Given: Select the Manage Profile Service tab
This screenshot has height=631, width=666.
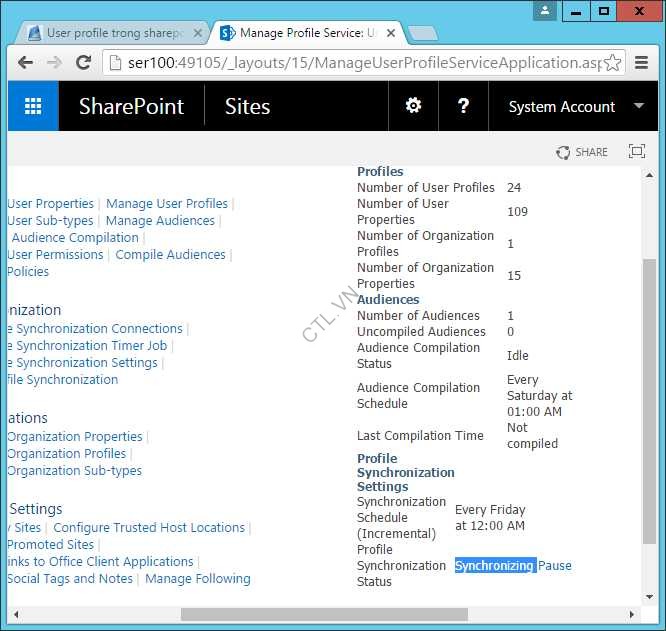Looking at the screenshot, I should click(300, 33).
